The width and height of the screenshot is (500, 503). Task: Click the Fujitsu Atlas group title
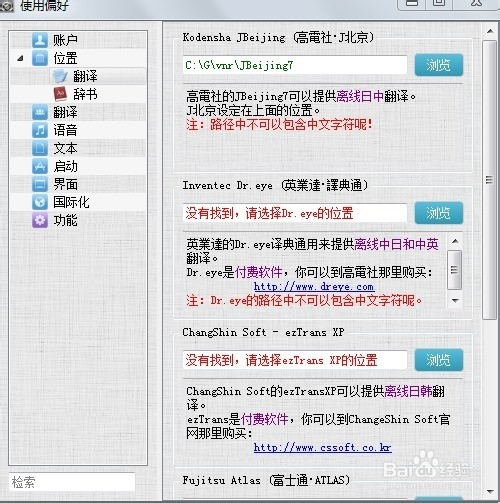pos(266,480)
